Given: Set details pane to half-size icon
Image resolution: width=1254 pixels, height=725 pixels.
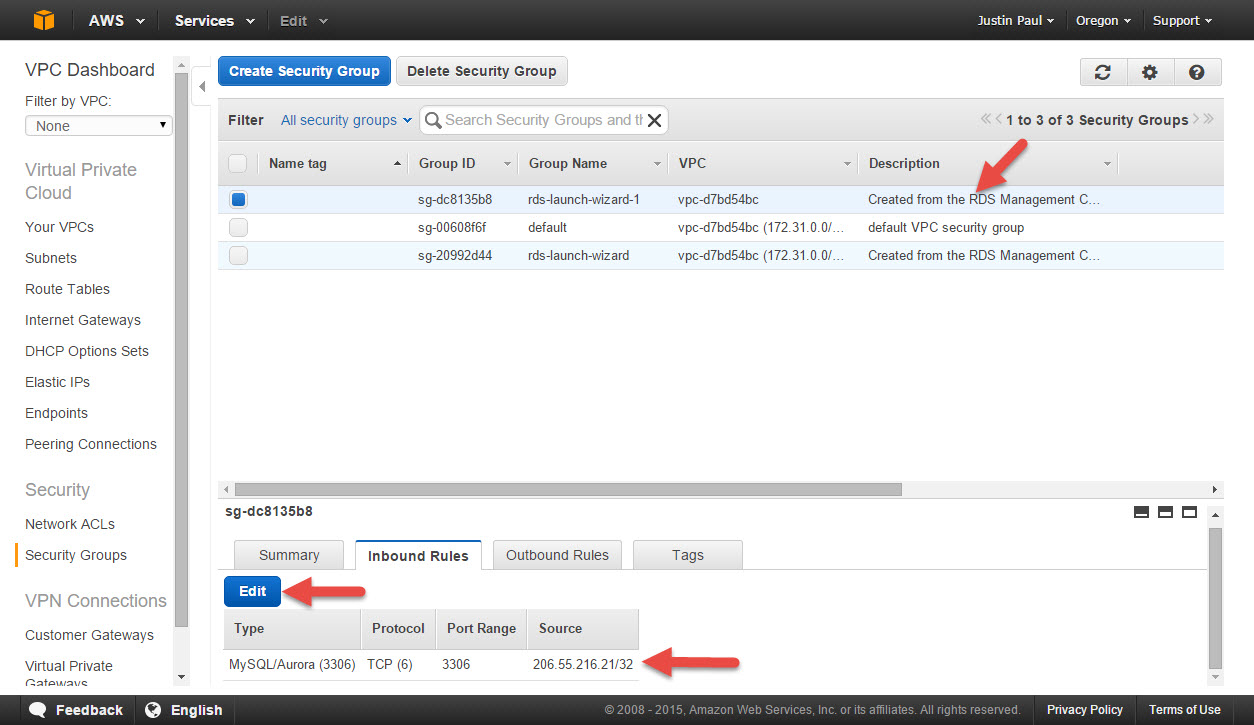Looking at the screenshot, I should (1165, 512).
